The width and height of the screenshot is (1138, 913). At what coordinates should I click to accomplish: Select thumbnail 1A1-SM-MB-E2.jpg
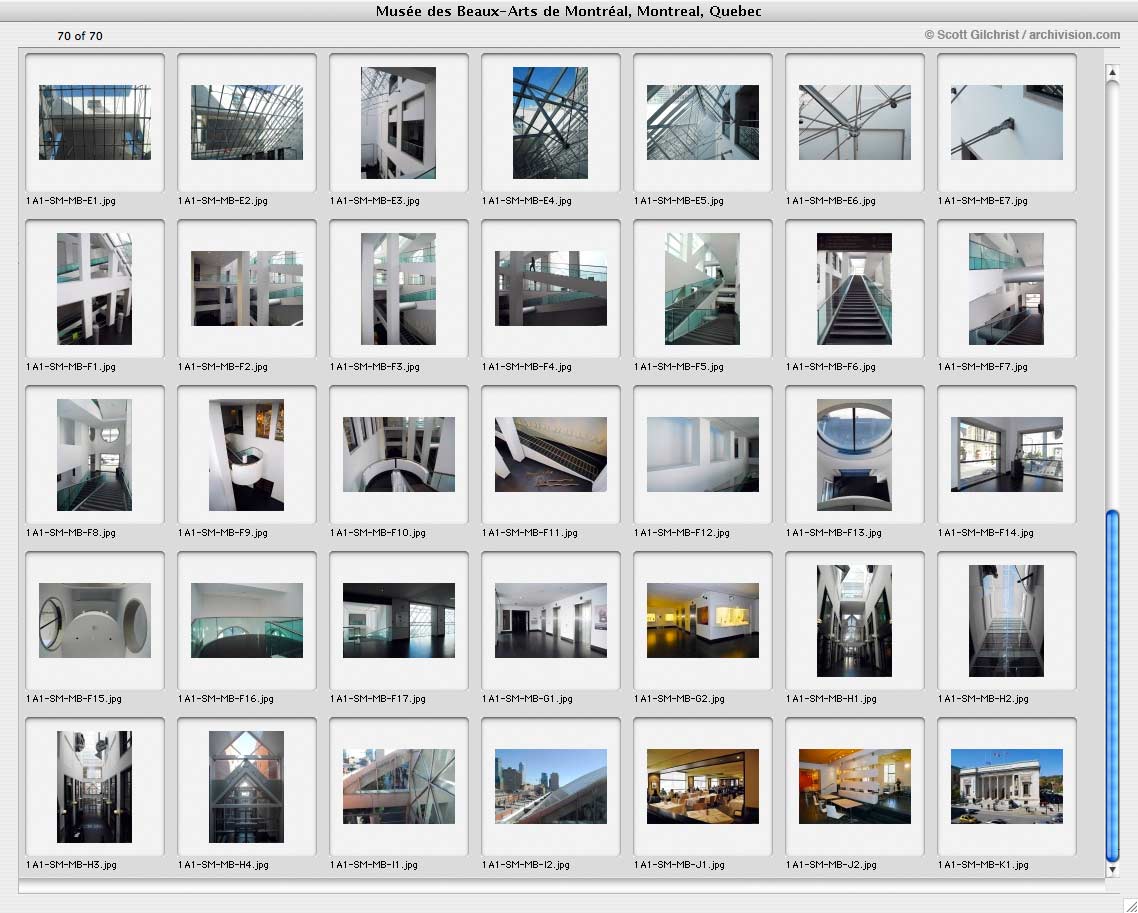pos(247,123)
